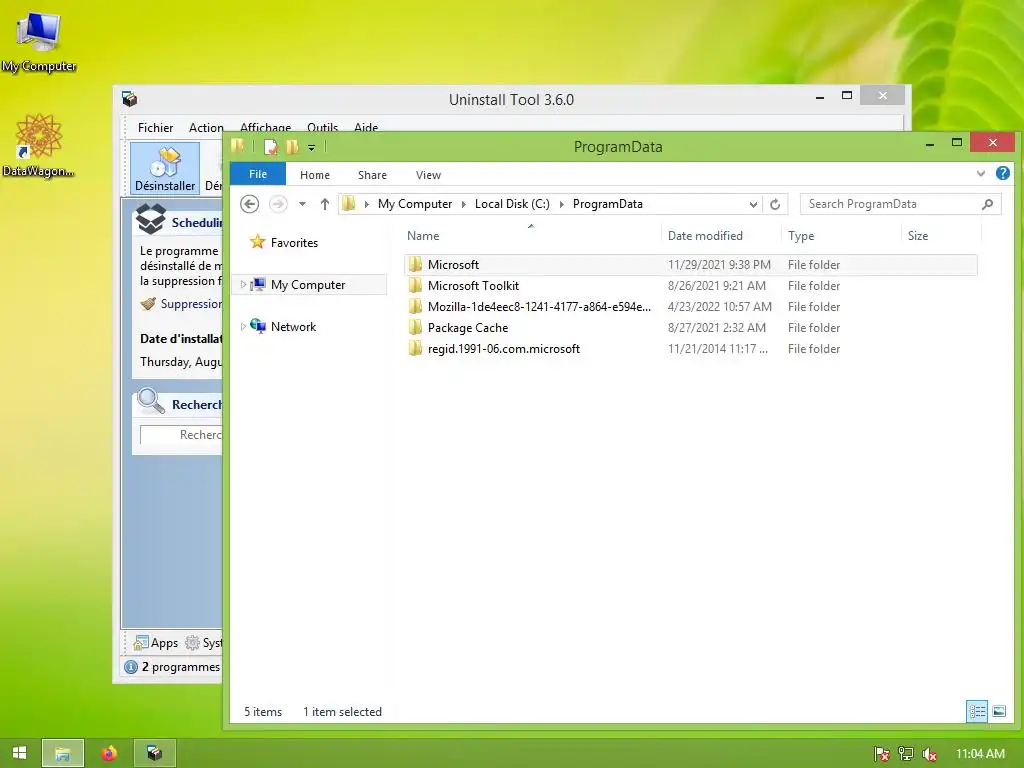Expand the ribbon with the chevron
1024x768 pixels.
pyautogui.click(x=980, y=174)
